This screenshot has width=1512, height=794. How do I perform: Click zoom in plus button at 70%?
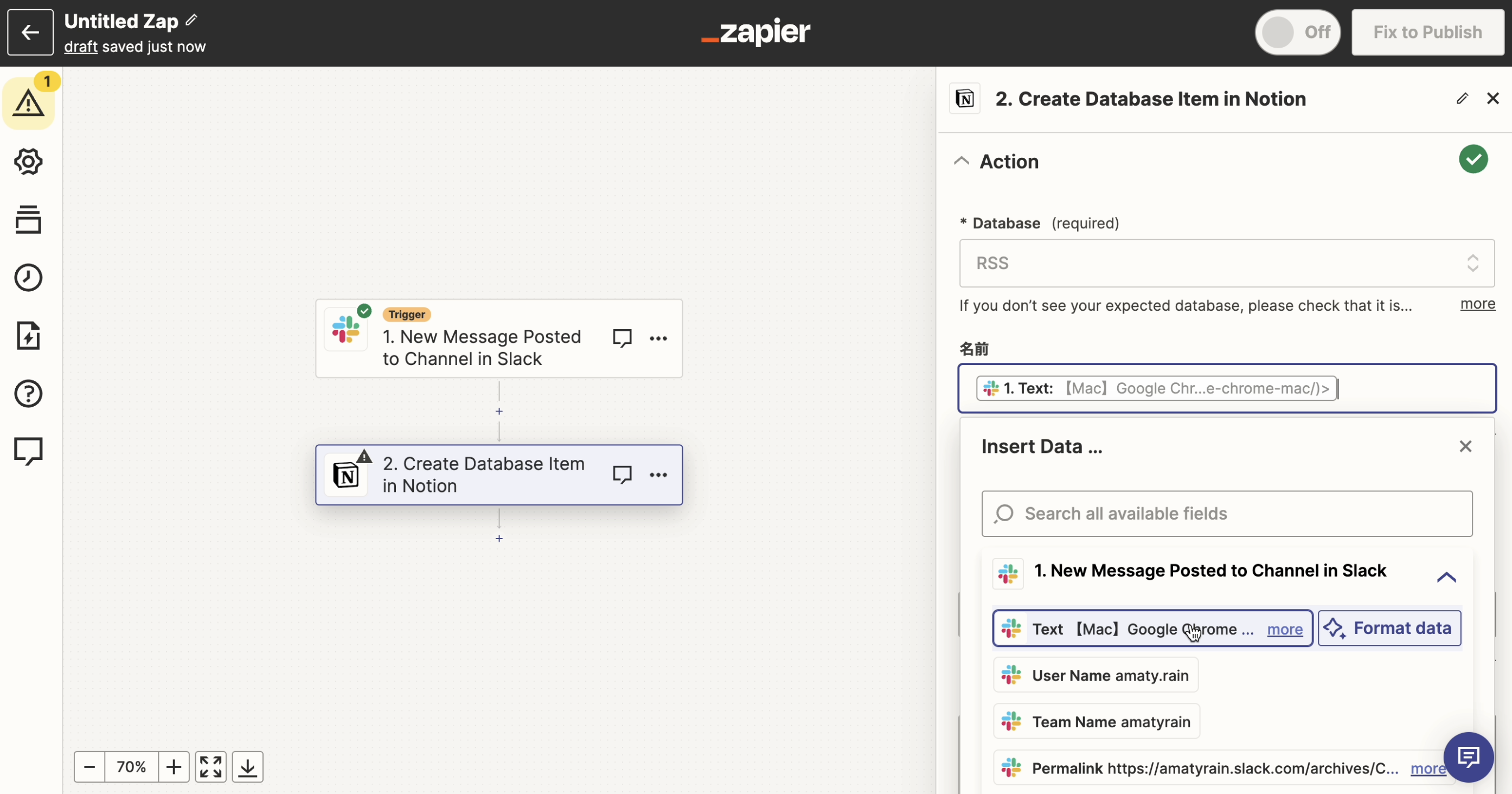(x=173, y=766)
